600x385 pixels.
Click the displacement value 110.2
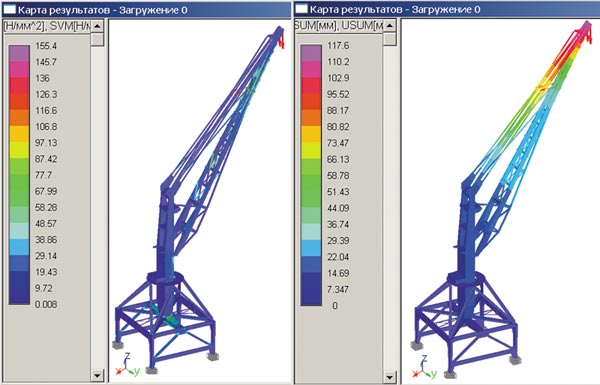coord(338,62)
